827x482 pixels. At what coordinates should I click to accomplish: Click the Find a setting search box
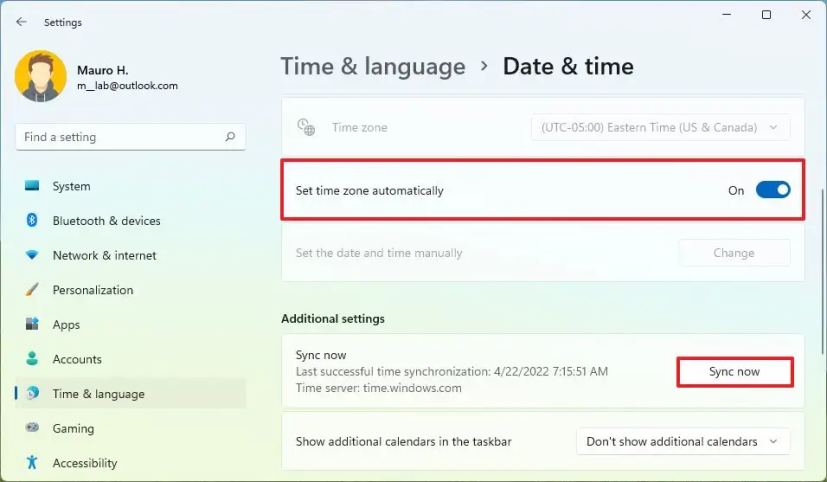click(x=131, y=137)
